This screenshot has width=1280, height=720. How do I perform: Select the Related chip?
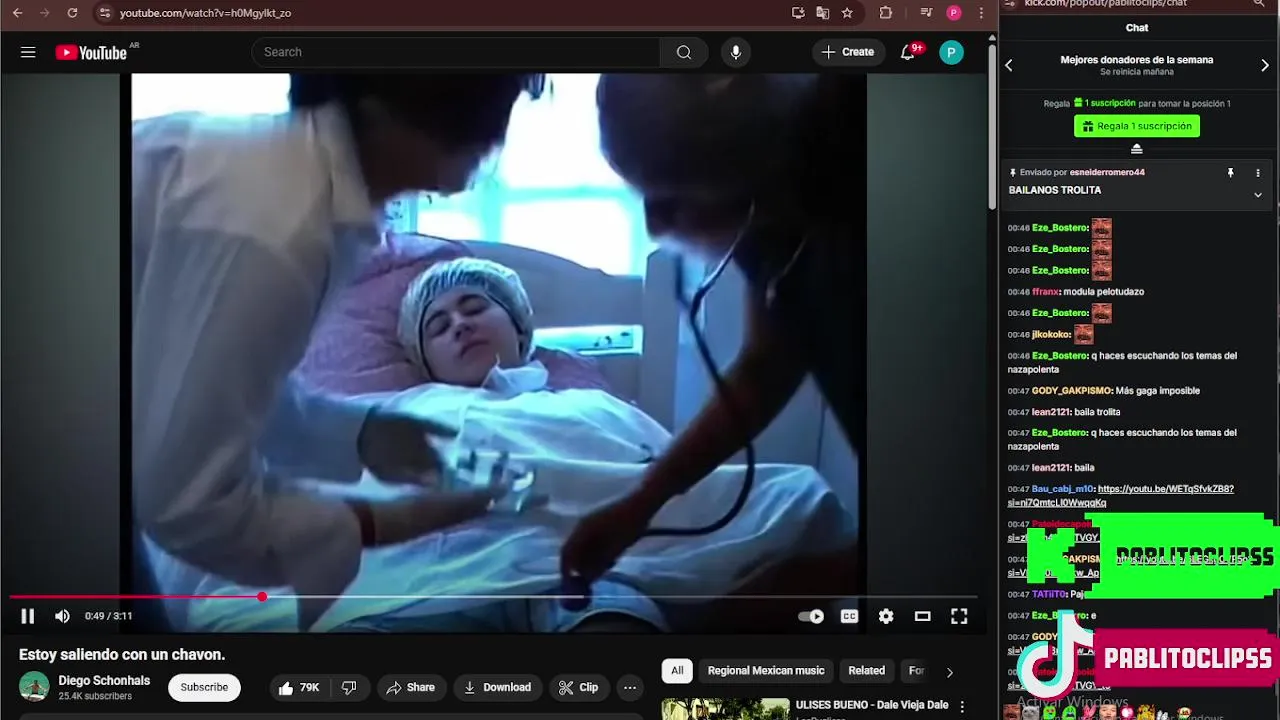click(866, 671)
